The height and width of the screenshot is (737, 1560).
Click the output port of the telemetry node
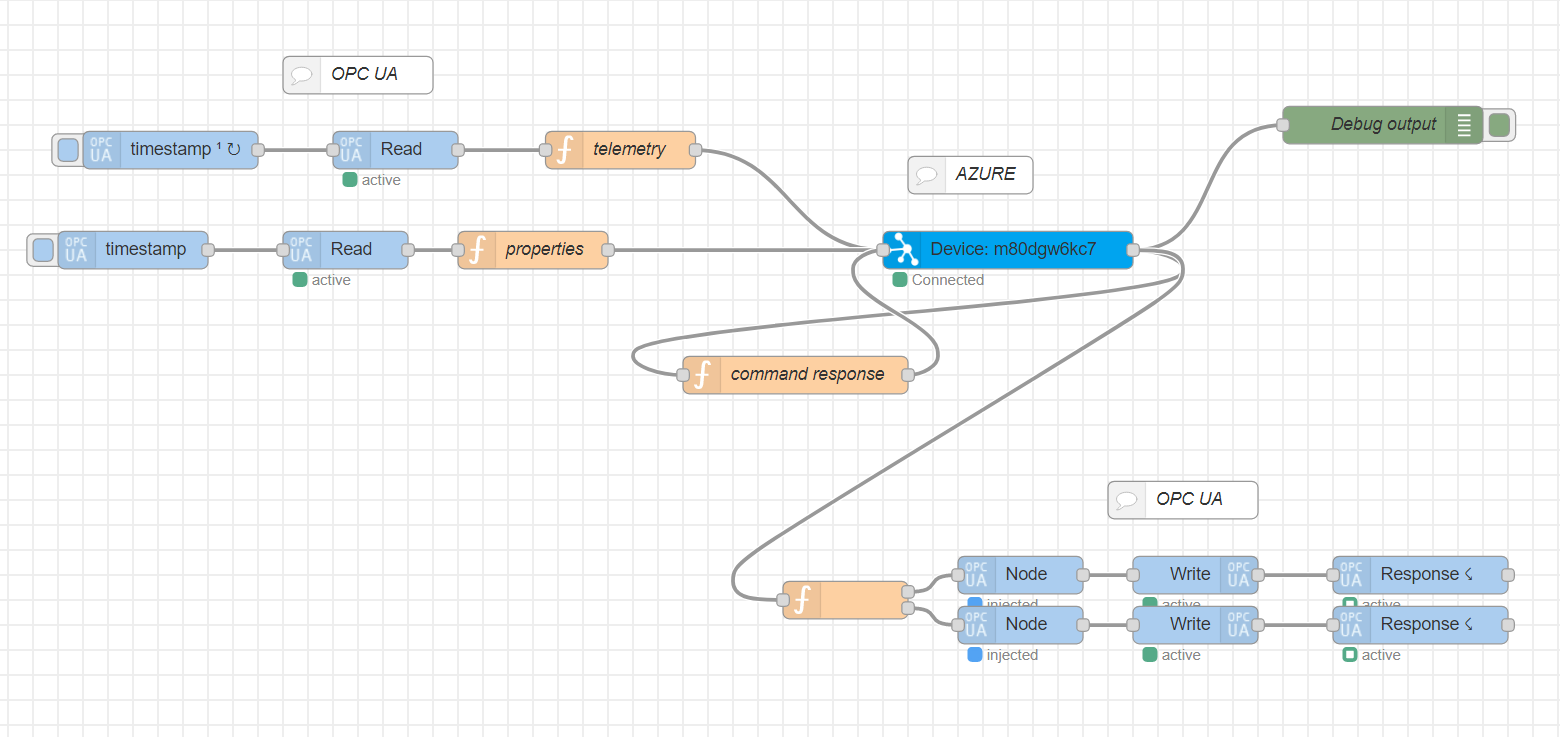696,150
